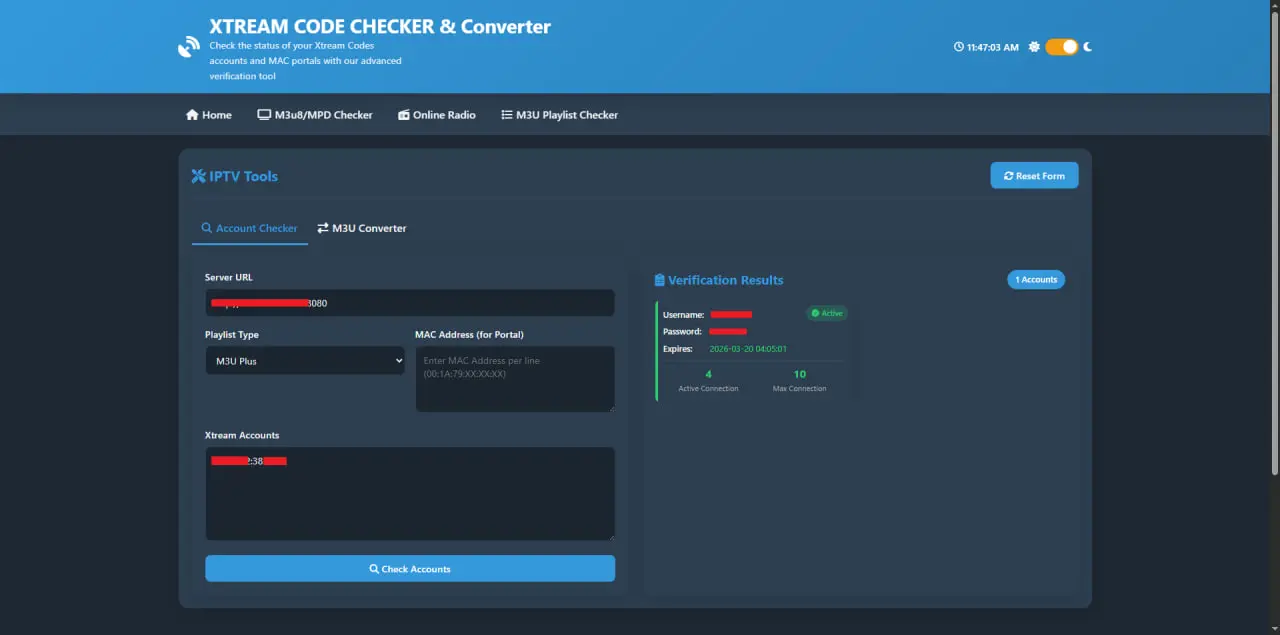Screen dimensions: 1280x635
Task: Click the Xtream Accounts label
Action: point(242,435)
